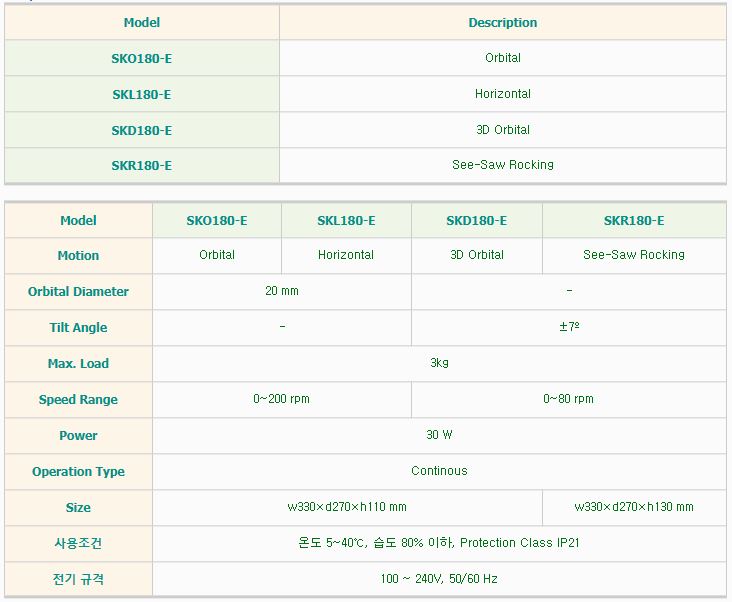Click the SKO180-E model in the description table
This screenshot has height=602, width=732.
pos(141,59)
